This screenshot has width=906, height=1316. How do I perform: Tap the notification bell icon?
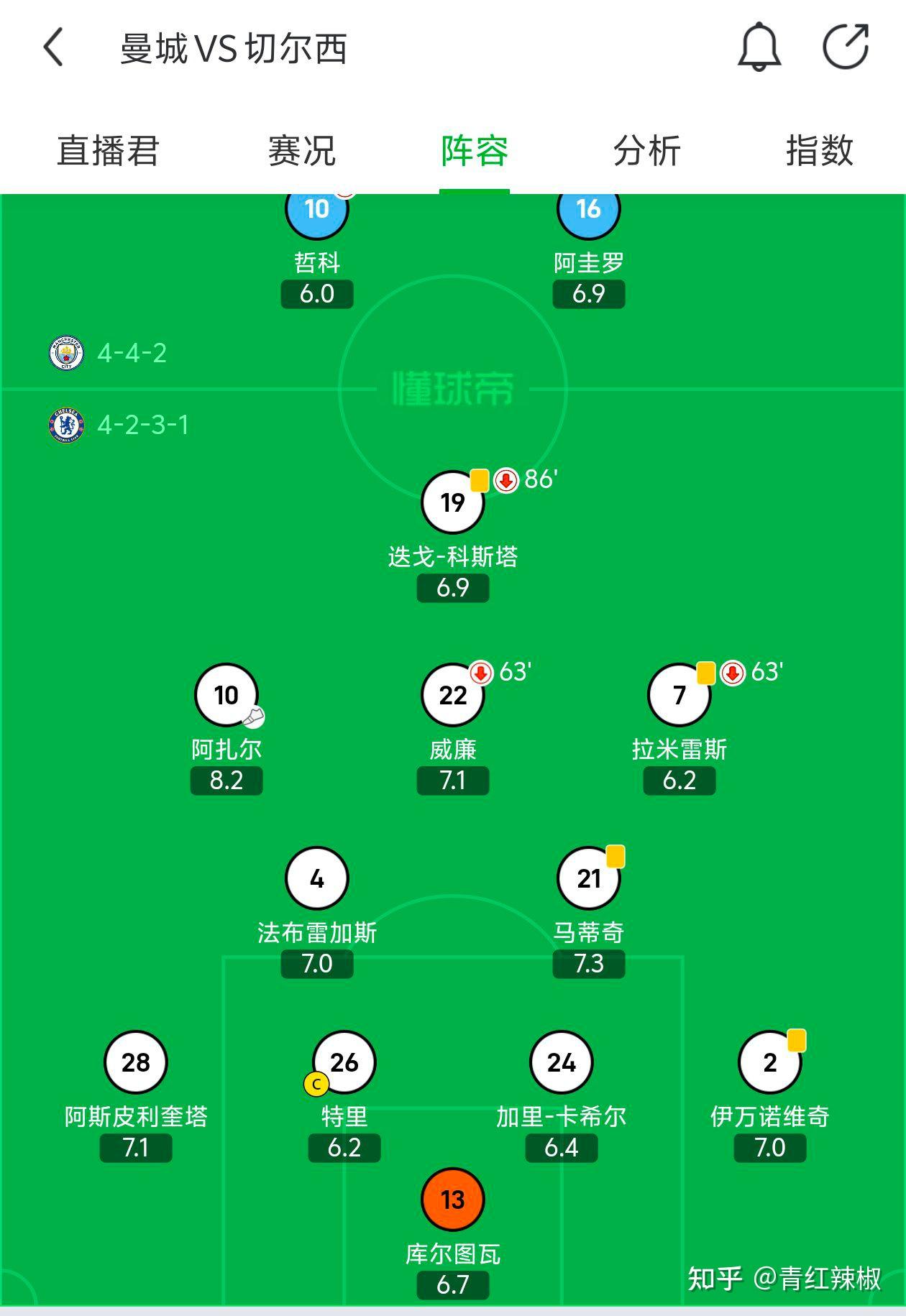[x=759, y=47]
